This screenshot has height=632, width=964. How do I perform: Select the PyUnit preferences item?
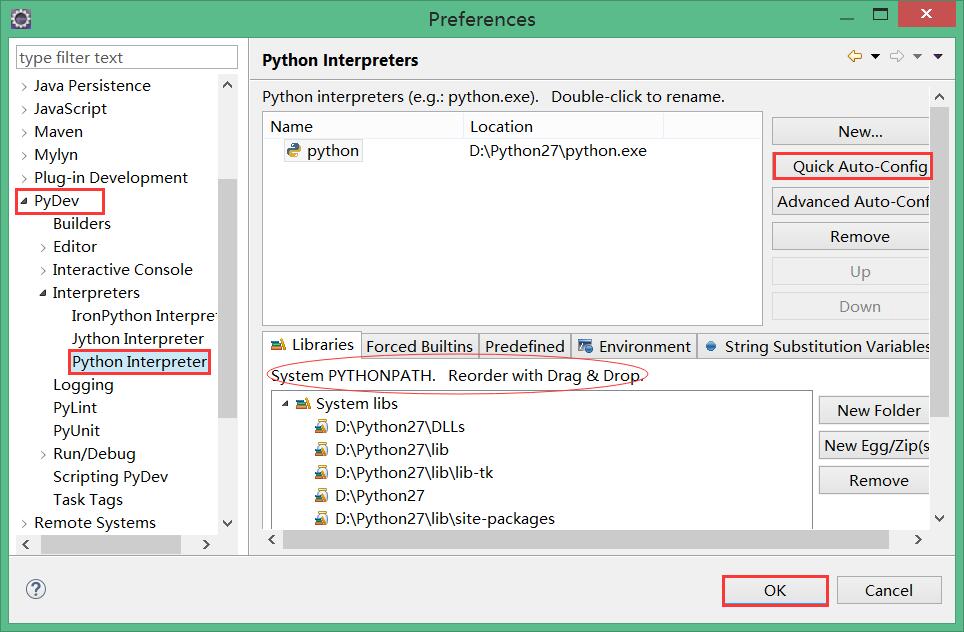76,431
